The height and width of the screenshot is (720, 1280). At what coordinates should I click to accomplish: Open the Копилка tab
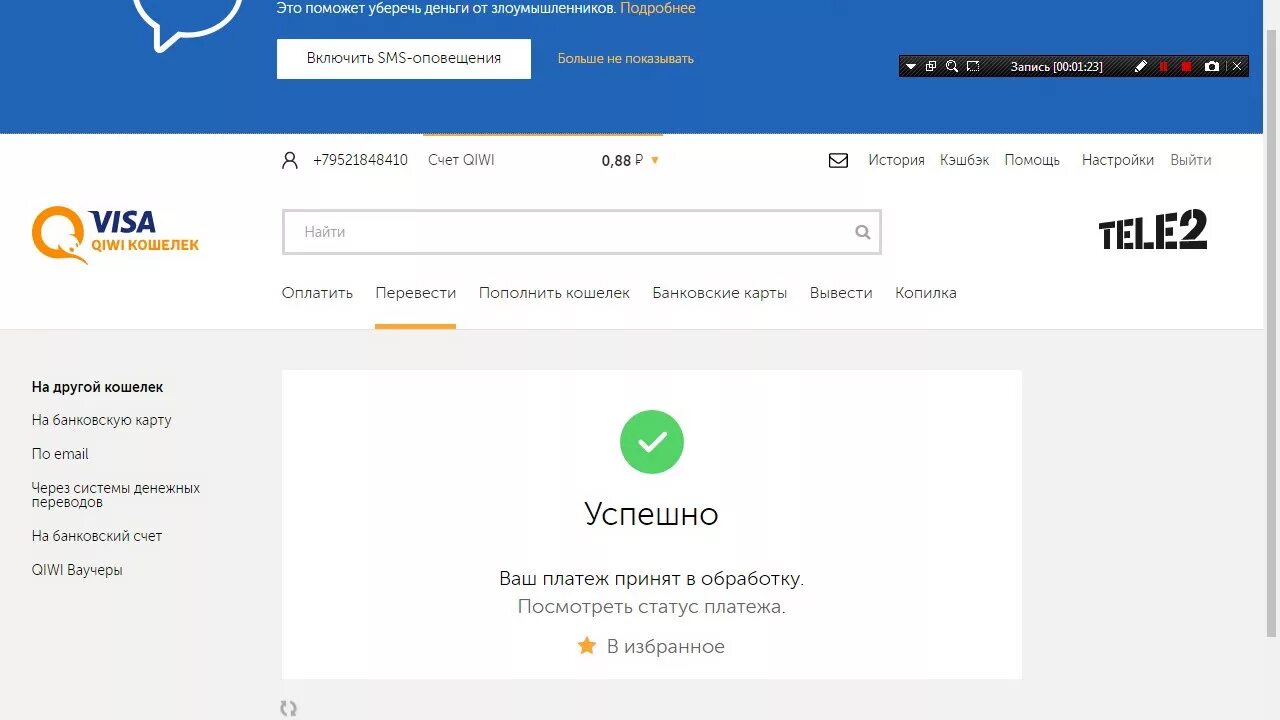(x=926, y=293)
